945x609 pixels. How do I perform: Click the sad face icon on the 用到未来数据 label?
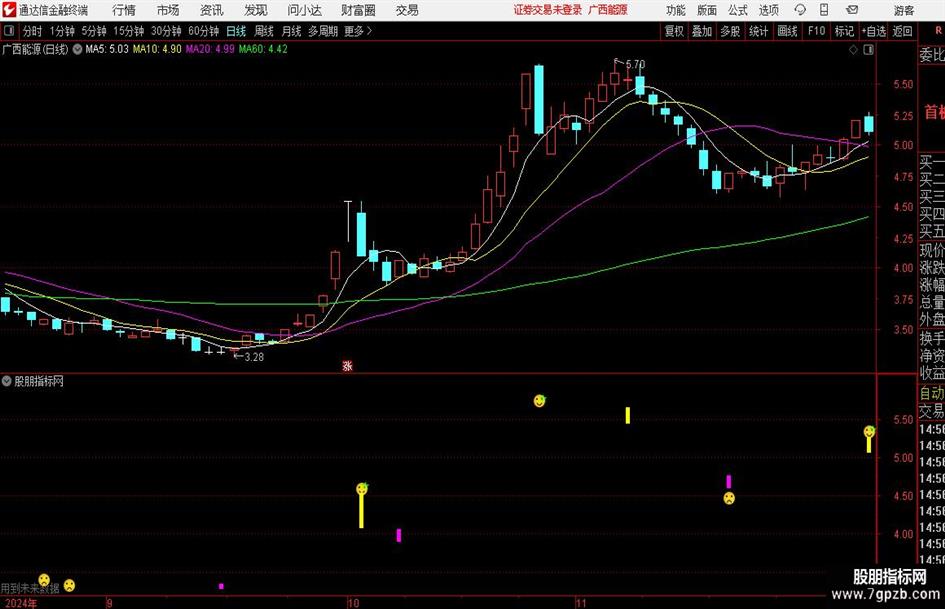[43, 581]
